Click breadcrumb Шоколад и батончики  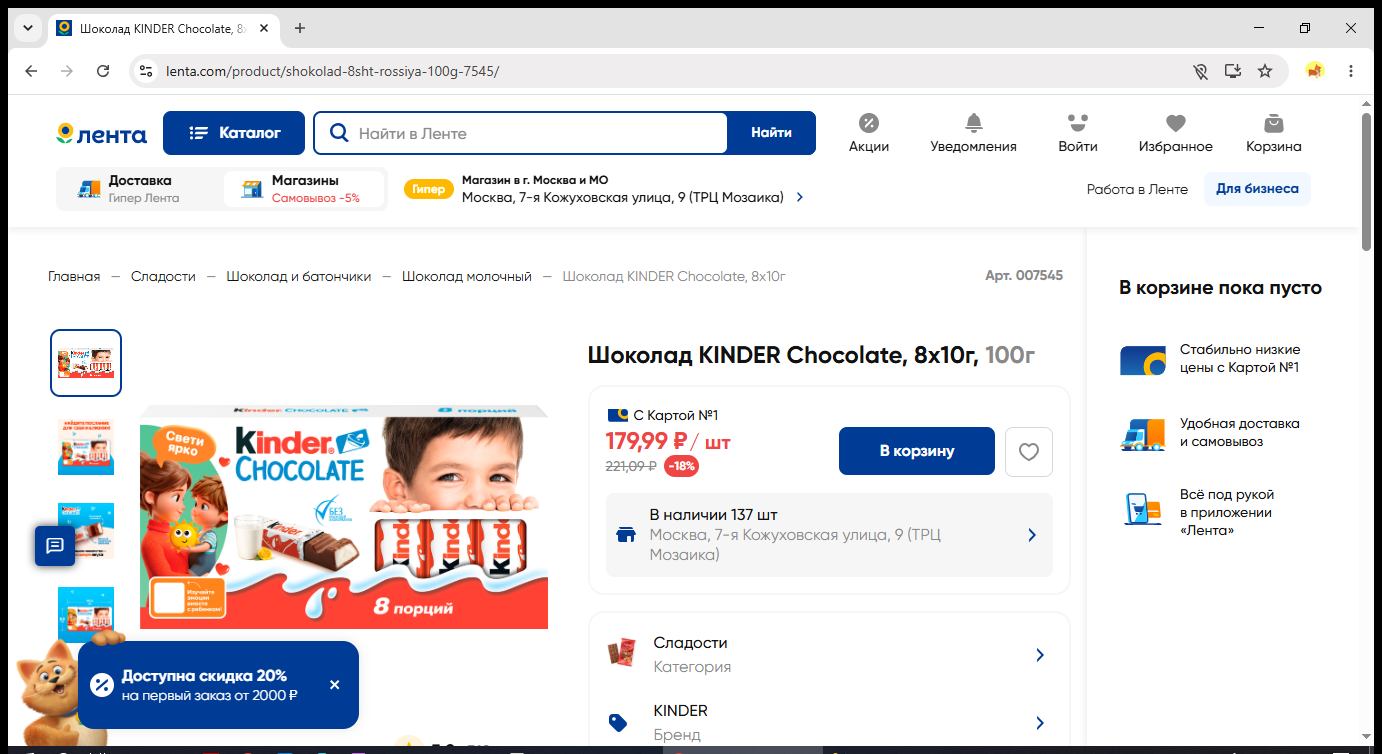tap(298, 276)
